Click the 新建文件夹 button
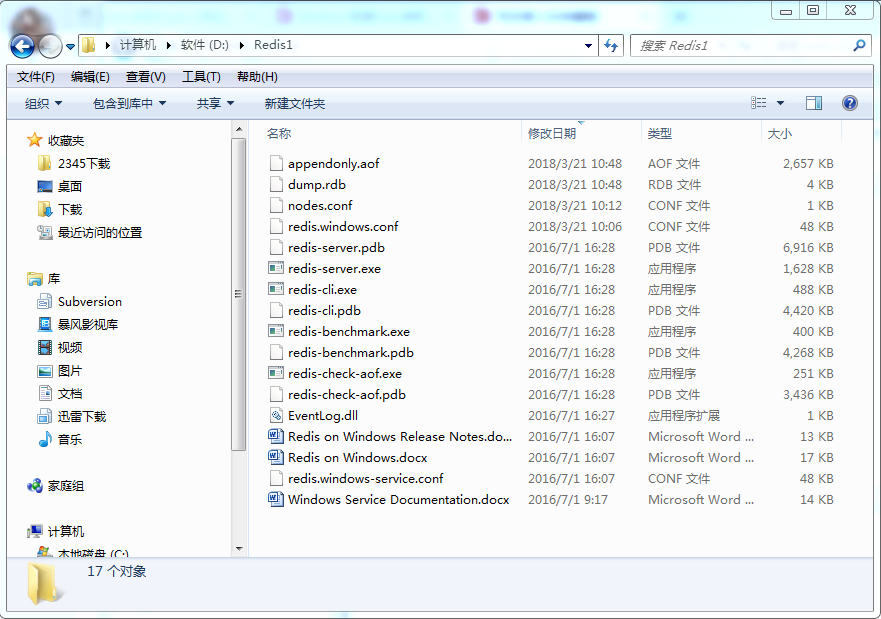Screen dimensions: 881x619 (x=294, y=103)
